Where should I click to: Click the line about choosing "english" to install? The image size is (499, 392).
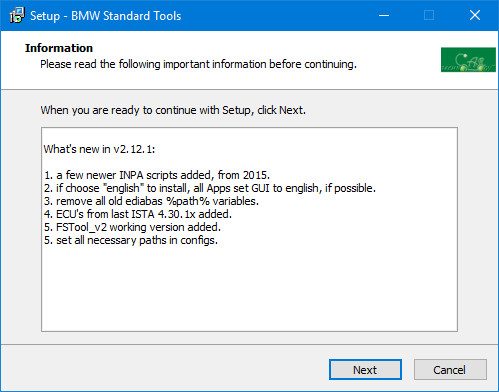click(210, 188)
